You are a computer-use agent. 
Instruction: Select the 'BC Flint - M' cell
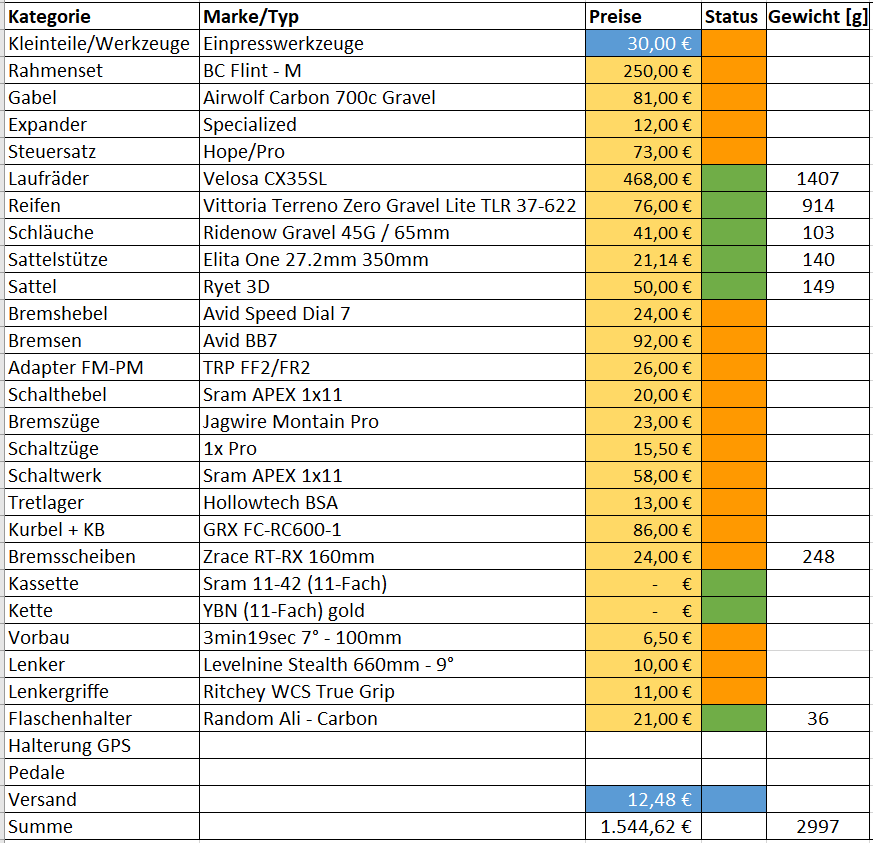tap(392, 70)
